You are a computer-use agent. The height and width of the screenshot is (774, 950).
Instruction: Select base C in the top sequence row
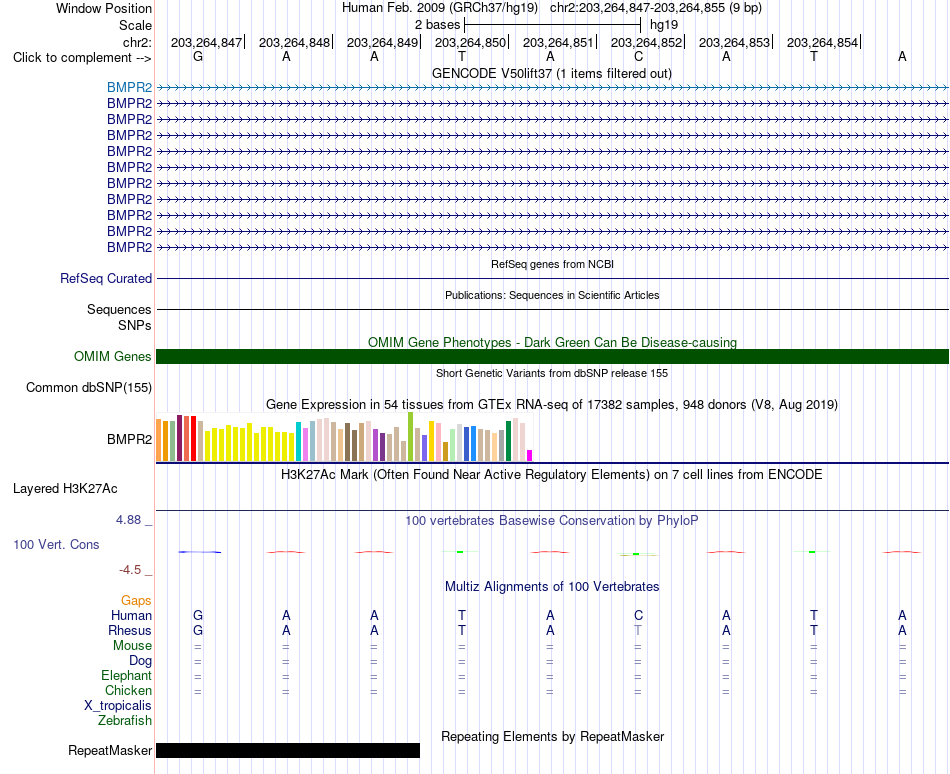pyautogui.click(x=638, y=57)
